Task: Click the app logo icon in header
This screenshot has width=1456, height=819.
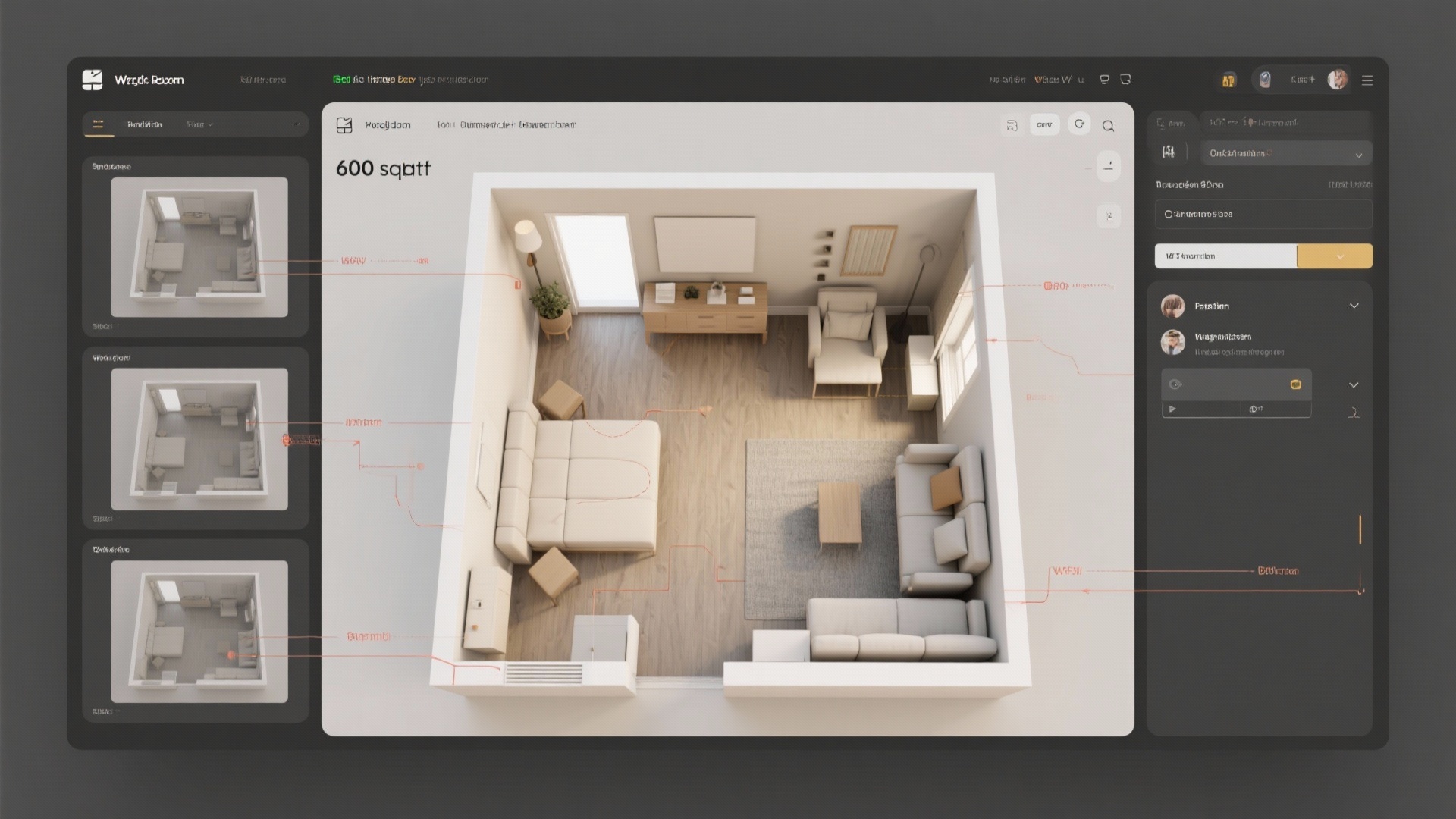Action: point(92,80)
